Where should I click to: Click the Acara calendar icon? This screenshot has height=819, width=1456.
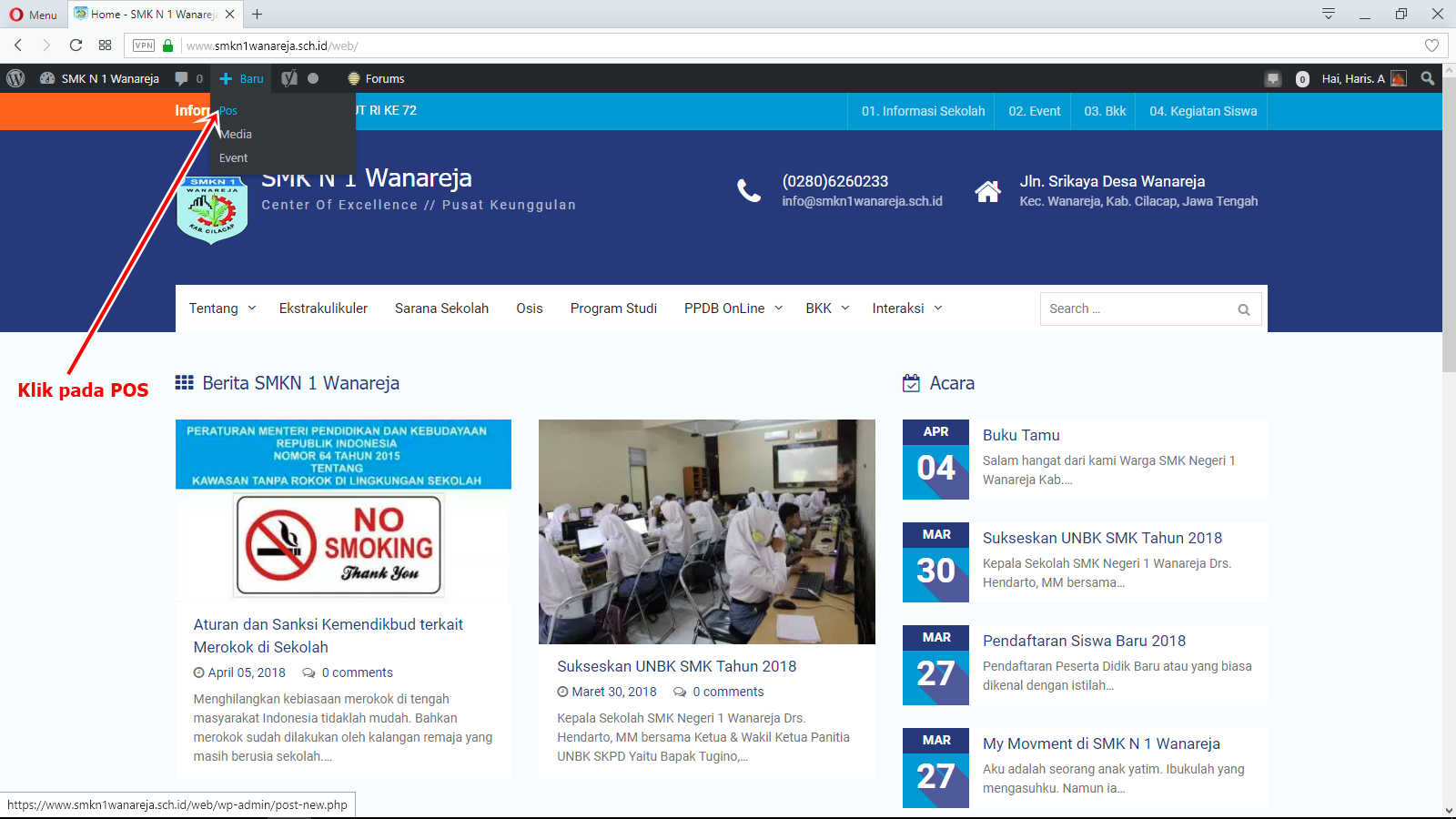[x=911, y=383]
